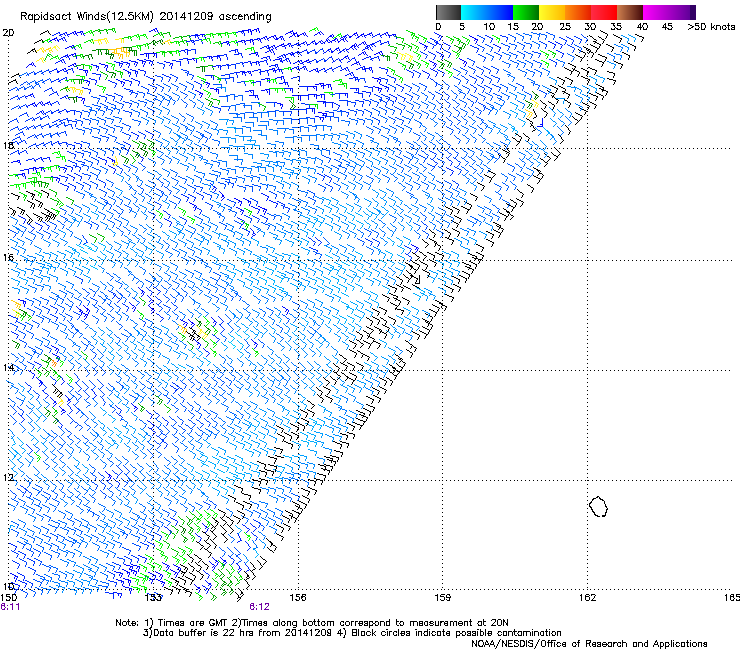
Task: Click the longitude label '159'
Action: (x=443, y=598)
